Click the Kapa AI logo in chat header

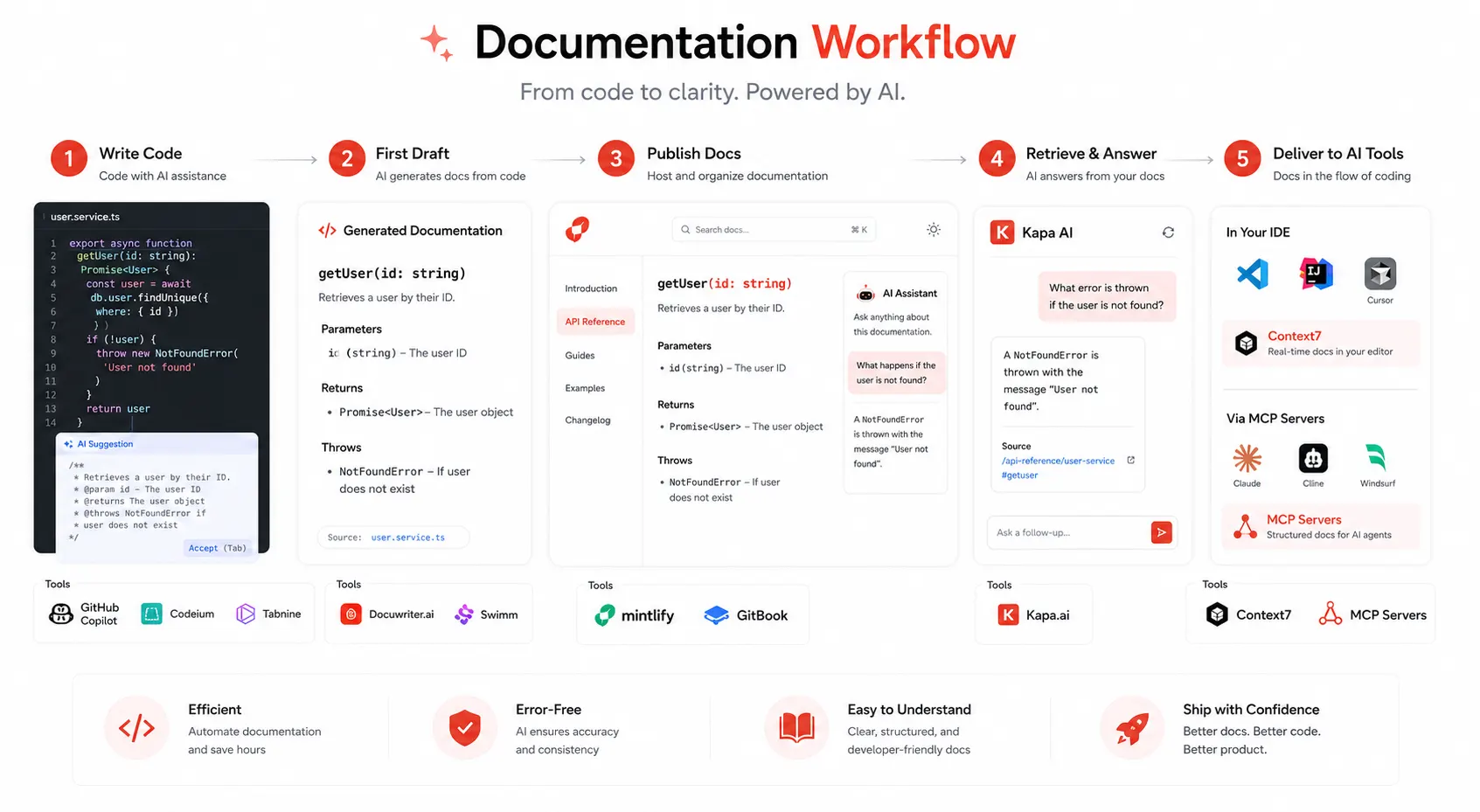pyautogui.click(x=1002, y=232)
